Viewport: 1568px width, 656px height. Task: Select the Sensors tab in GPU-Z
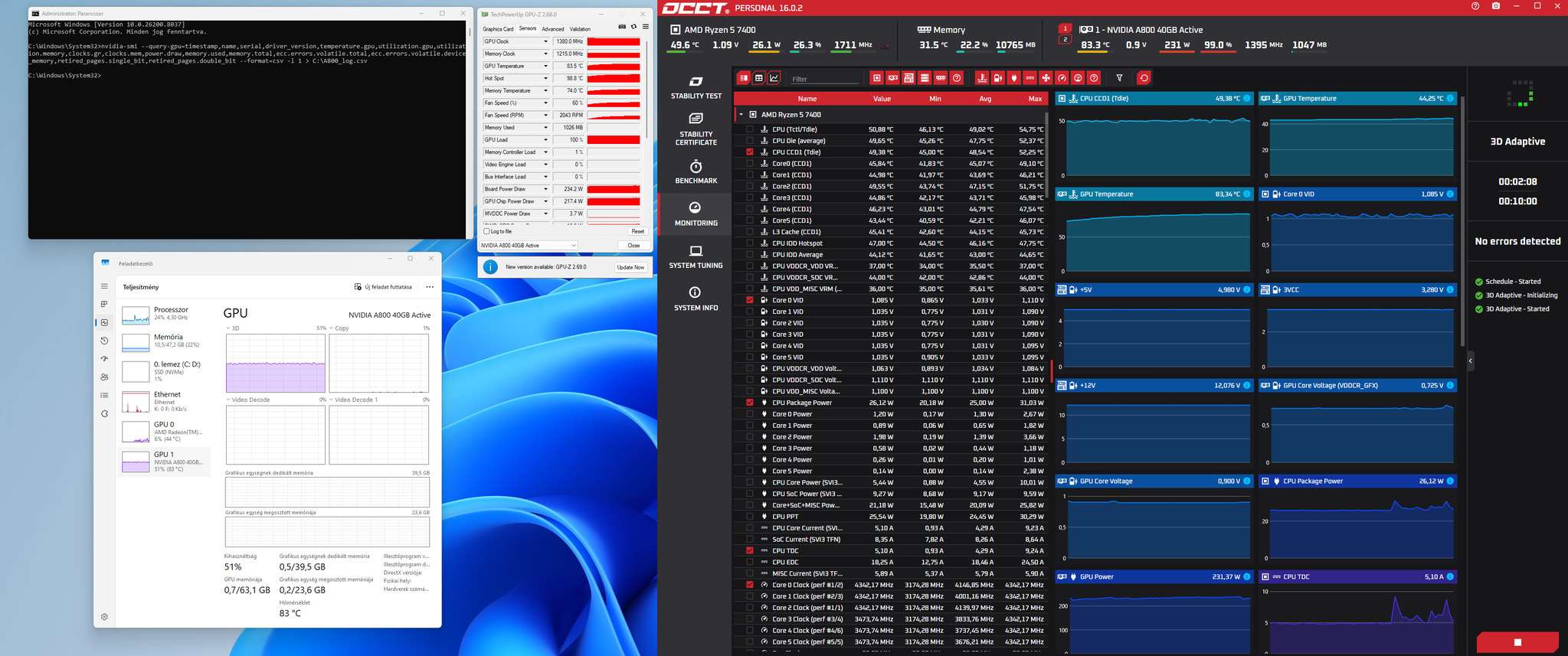528,29
